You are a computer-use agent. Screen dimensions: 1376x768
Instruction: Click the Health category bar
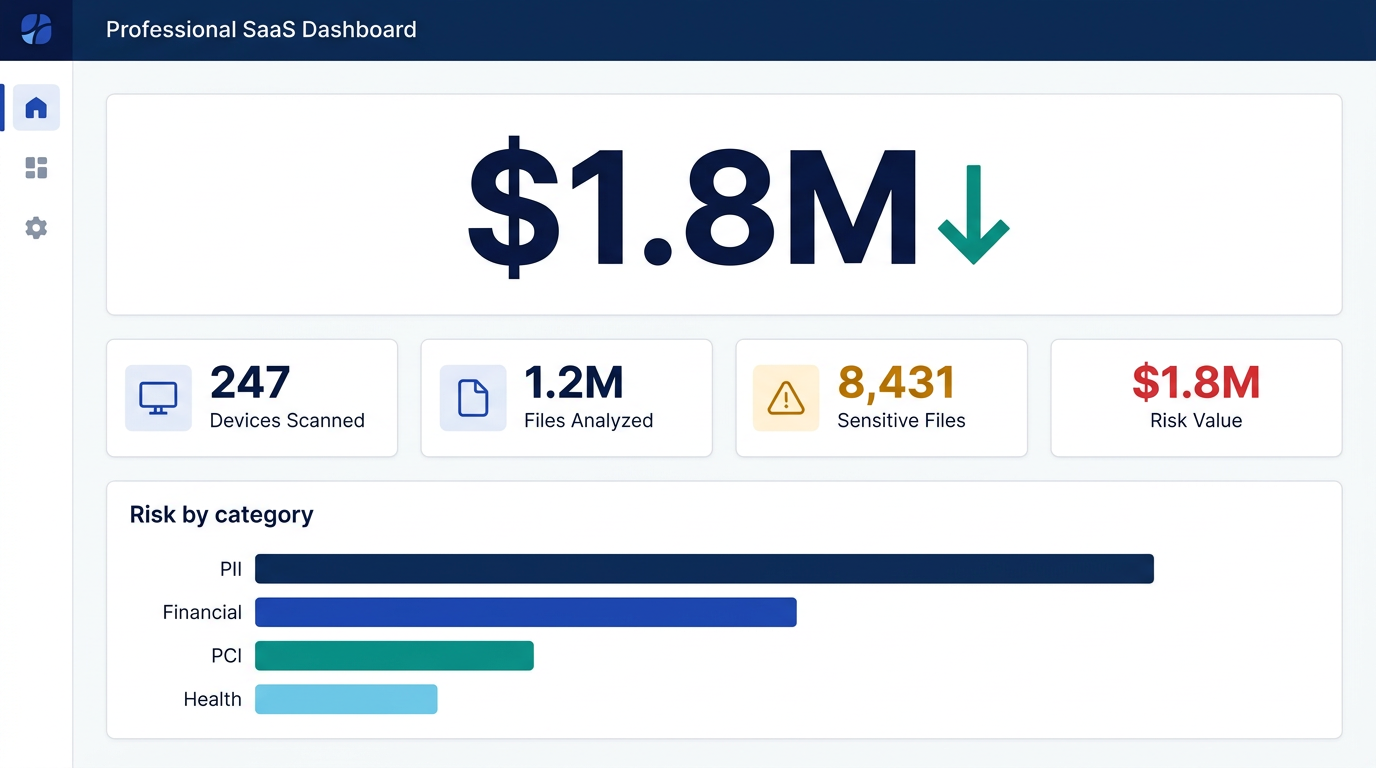click(x=346, y=699)
